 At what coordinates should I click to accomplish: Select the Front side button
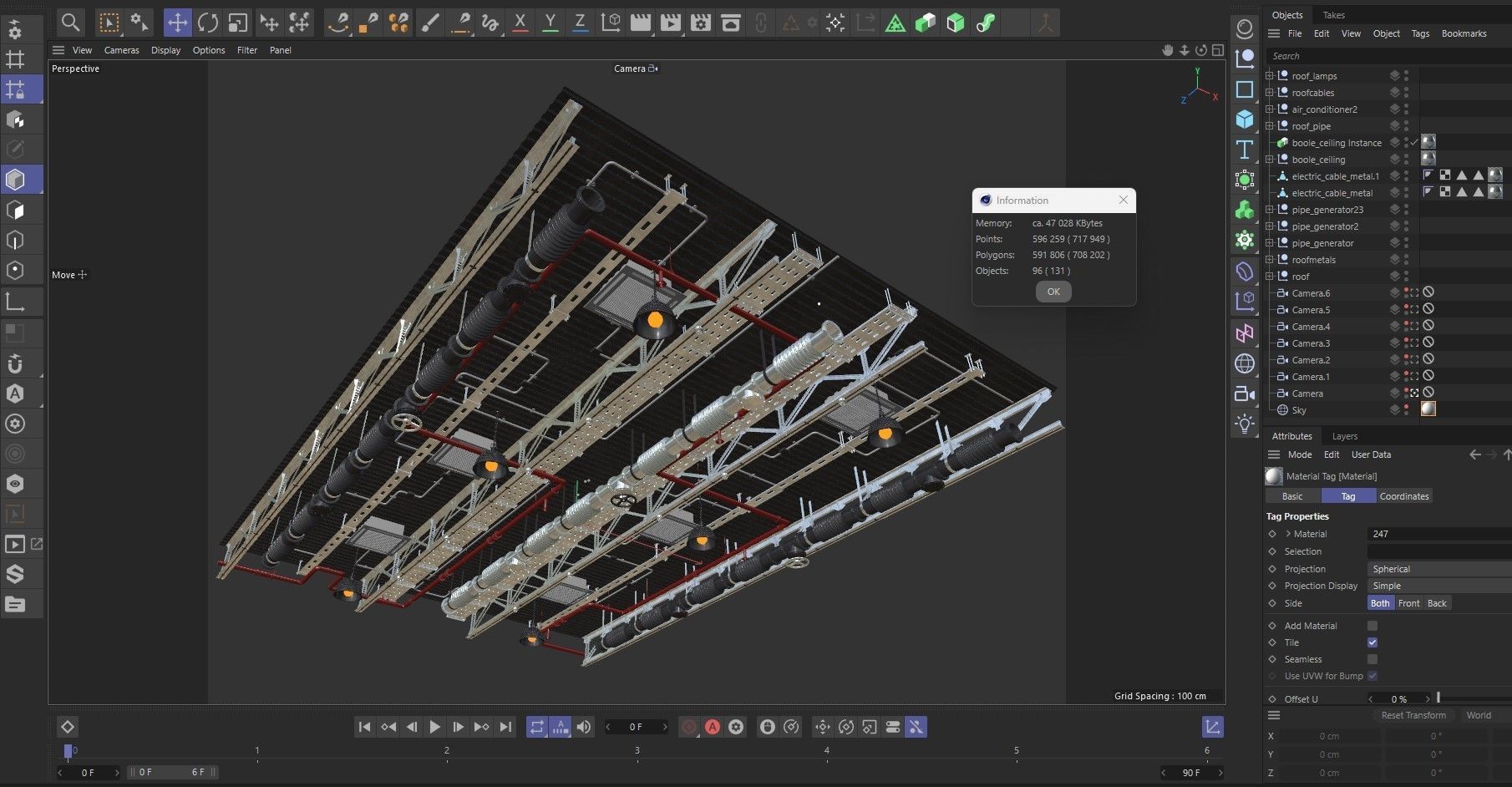[1408, 603]
